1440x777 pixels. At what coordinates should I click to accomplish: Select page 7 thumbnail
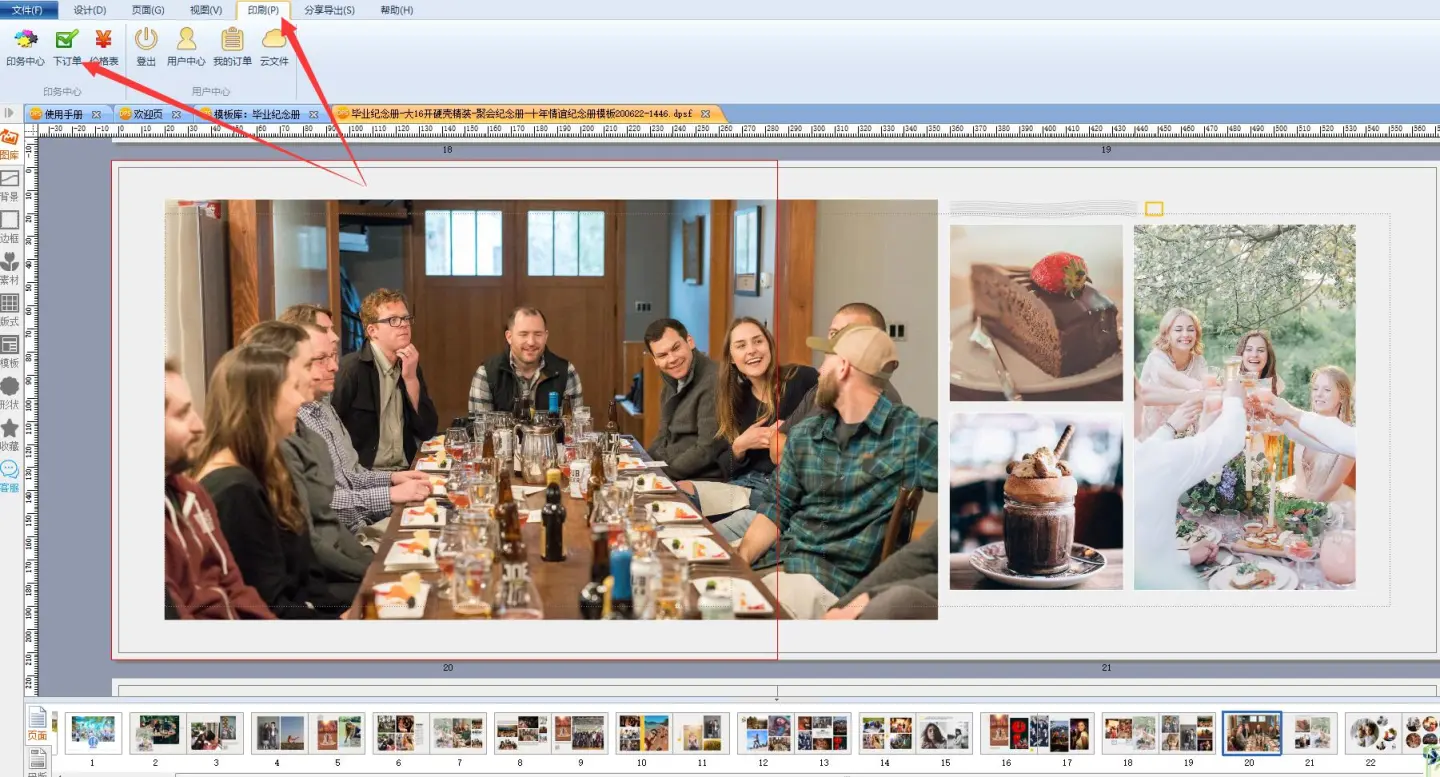tap(459, 733)
